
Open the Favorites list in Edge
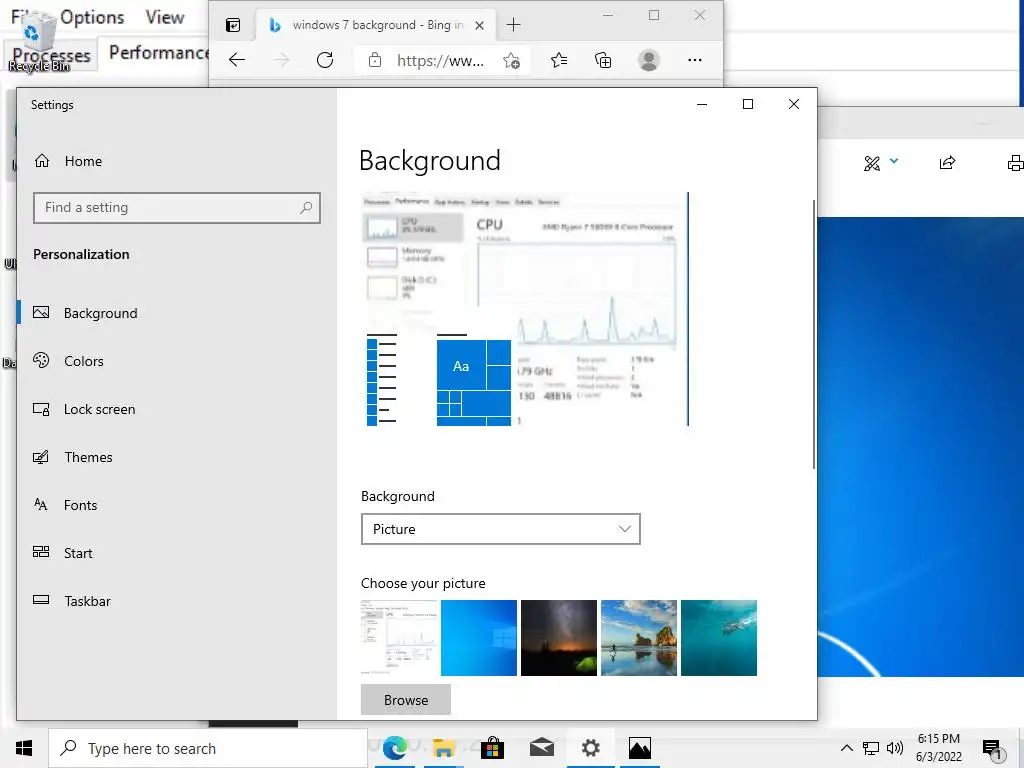tap(558, 61)
